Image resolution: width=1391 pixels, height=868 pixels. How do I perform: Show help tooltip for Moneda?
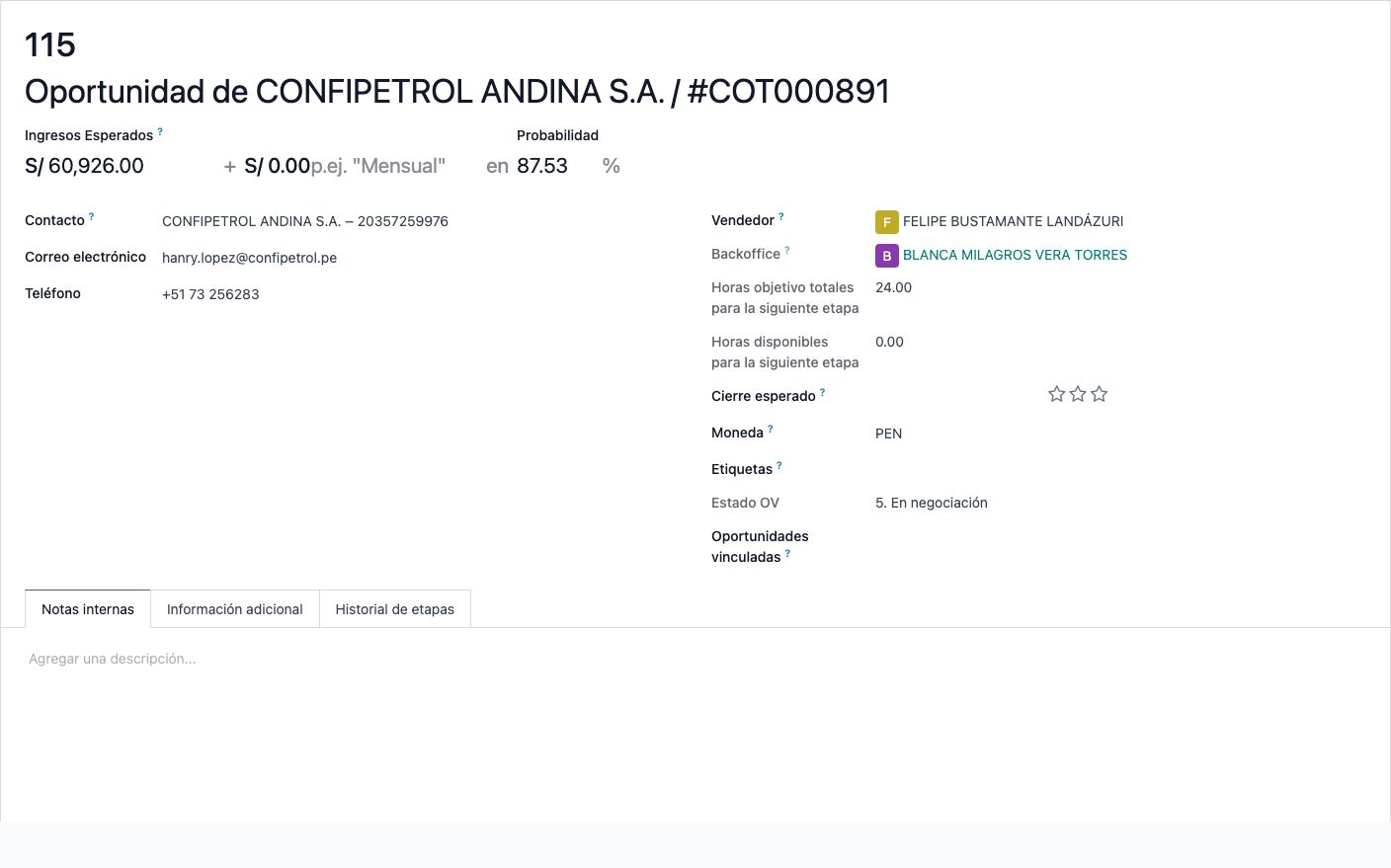click(x=771, y=429)
